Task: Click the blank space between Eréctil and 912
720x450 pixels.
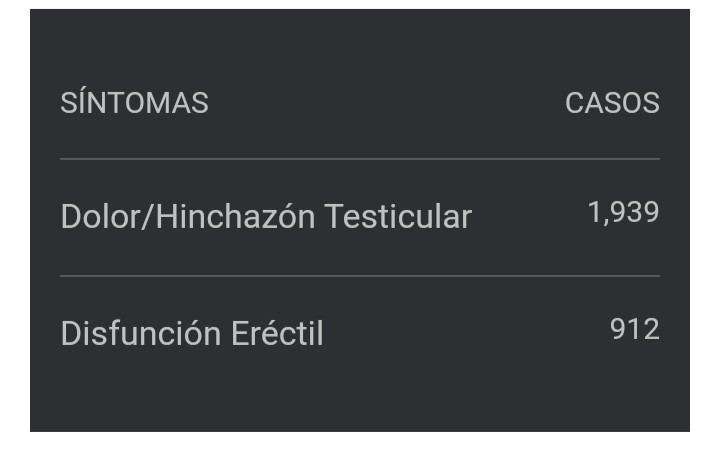Action: pyautogui.click(x=467, y=332)
